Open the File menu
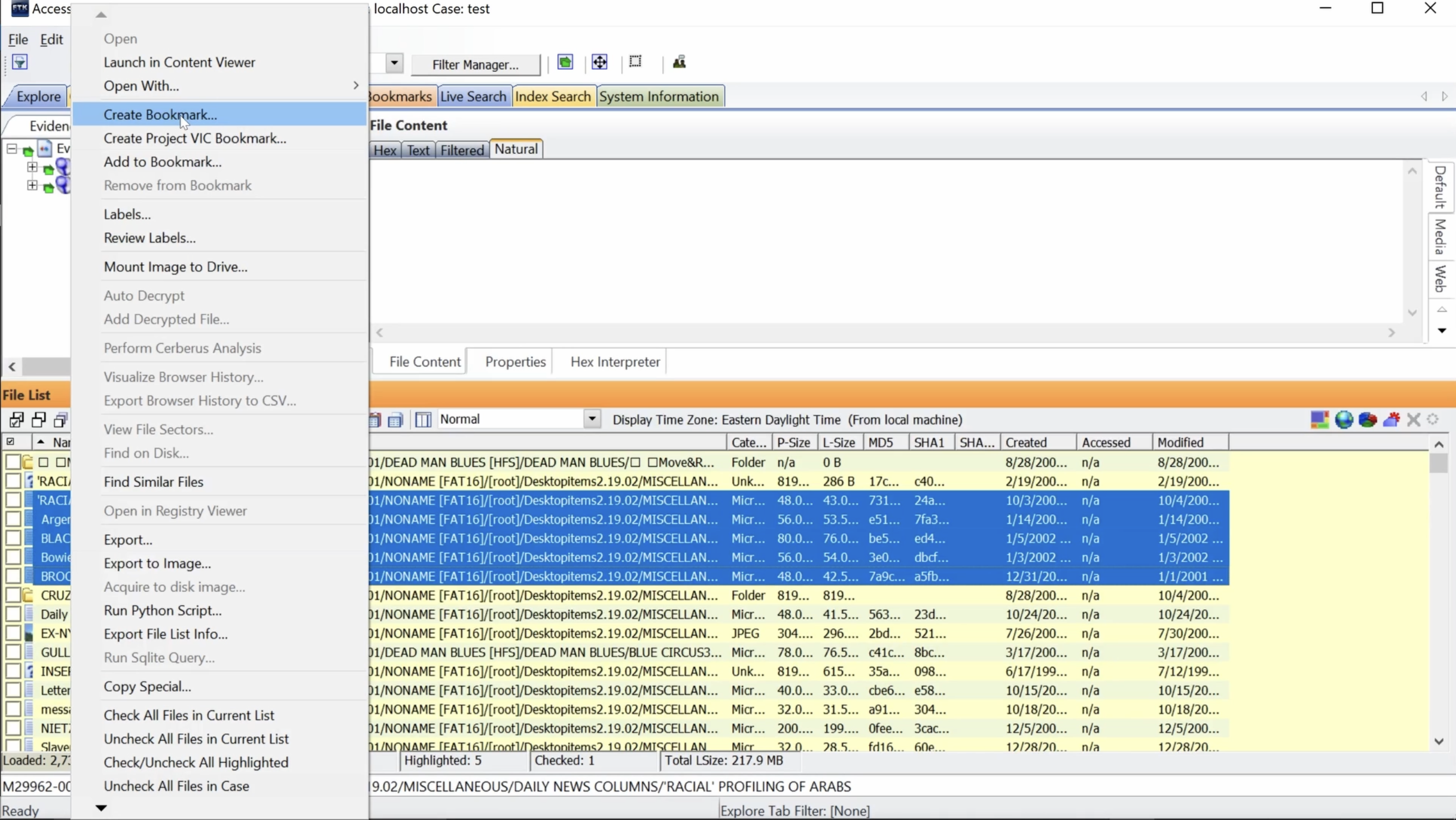This screenshot has height=820, width=1456. [x=18, y=39]
